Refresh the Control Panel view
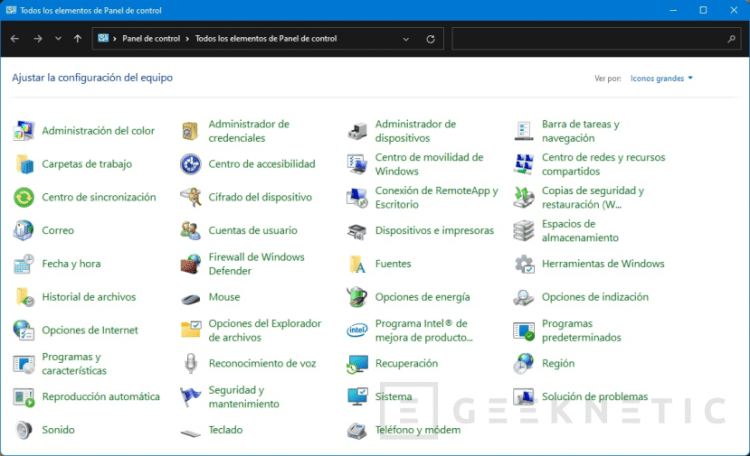The image size is (750, 456). (x=430, y=39)
